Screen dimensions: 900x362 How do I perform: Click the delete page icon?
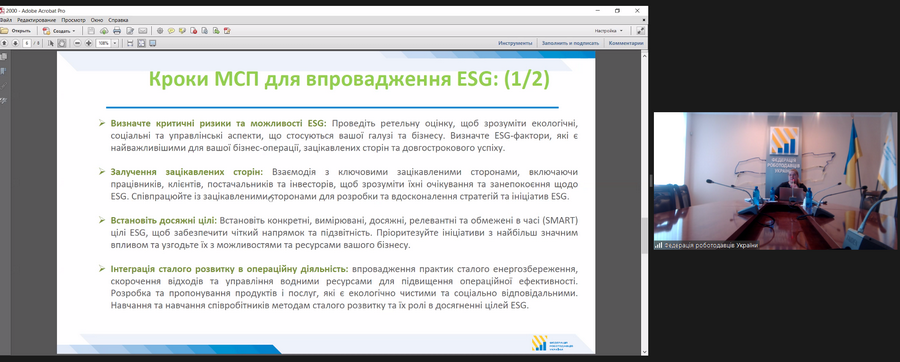click(x=193, y=31)
